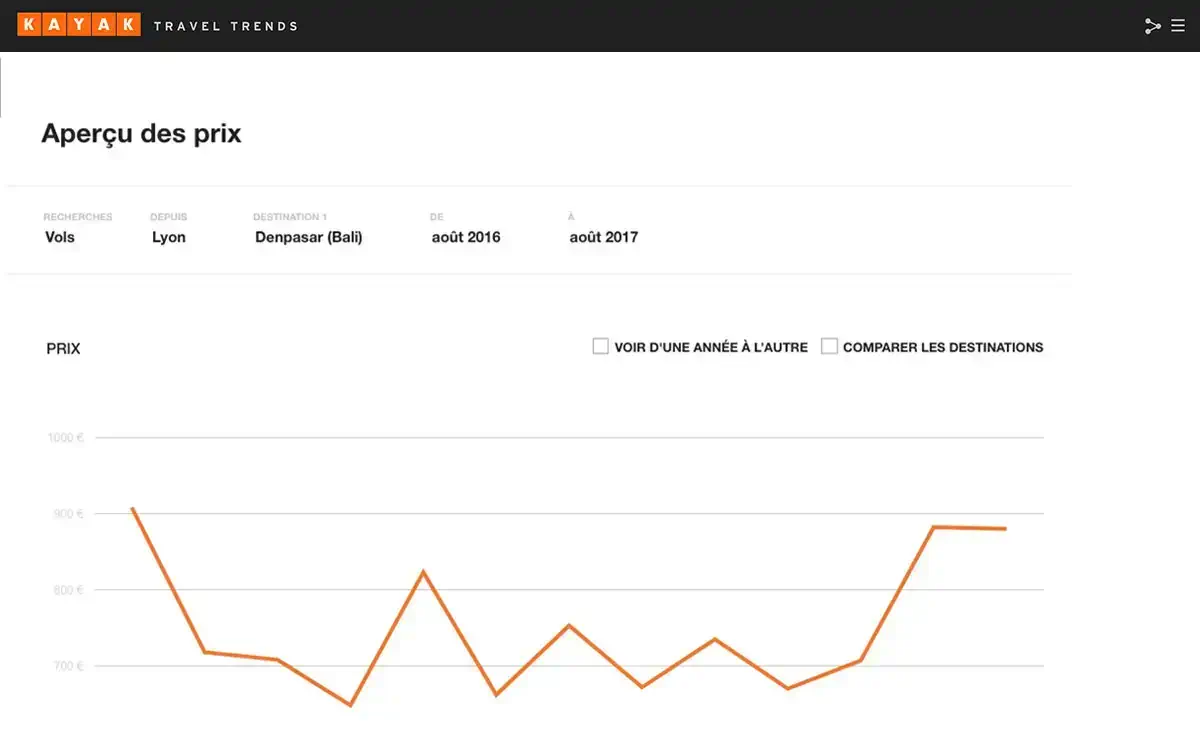Select the price line's first point above 900 €
The image size is (1200, 750).
click(x=133, y=508)
